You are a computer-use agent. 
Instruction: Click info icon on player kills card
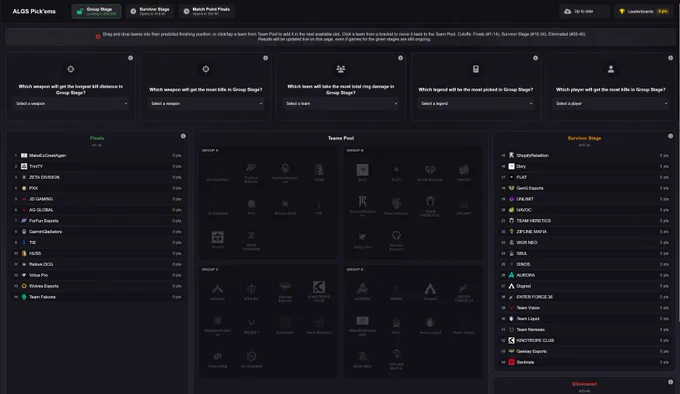tap(670, 58)
